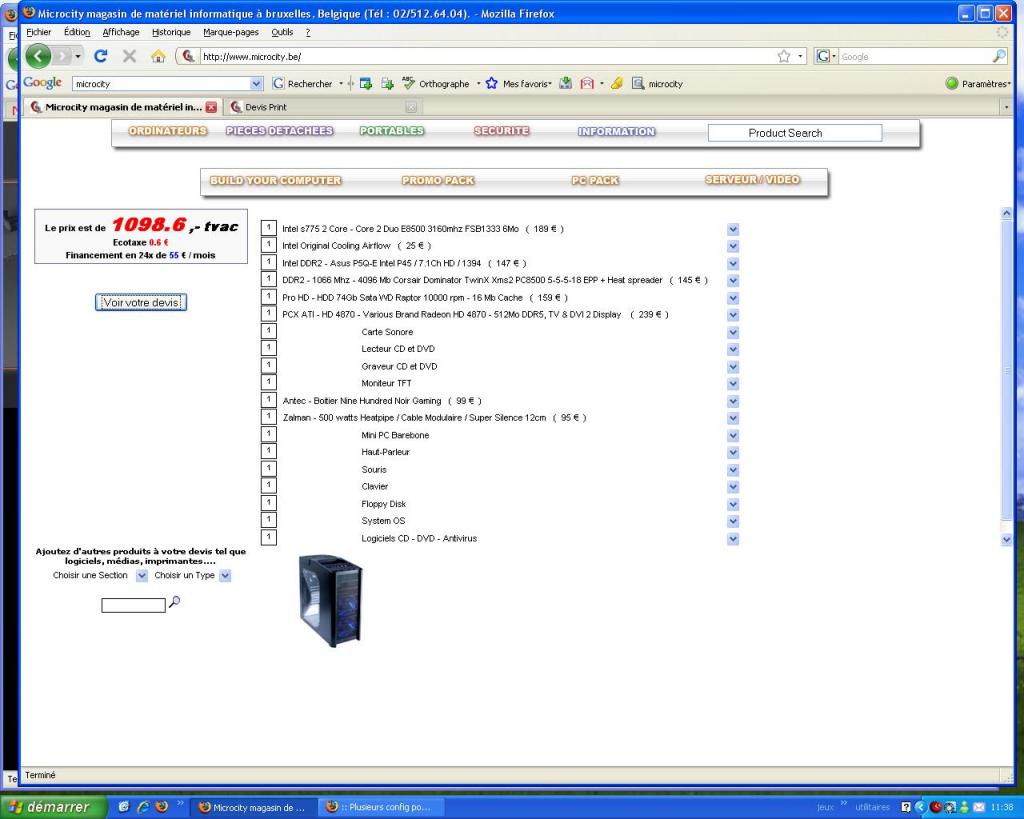Expand dropdown for Antec Boitier Nine Hundred row
Screen dimensions: 1024x819
point(733,402)
